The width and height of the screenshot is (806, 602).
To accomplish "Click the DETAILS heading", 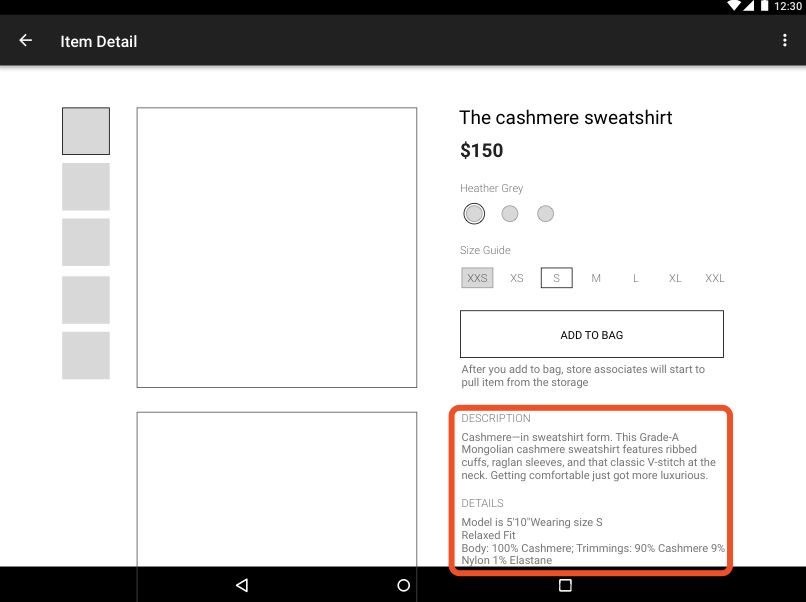I will coord(482,503).
